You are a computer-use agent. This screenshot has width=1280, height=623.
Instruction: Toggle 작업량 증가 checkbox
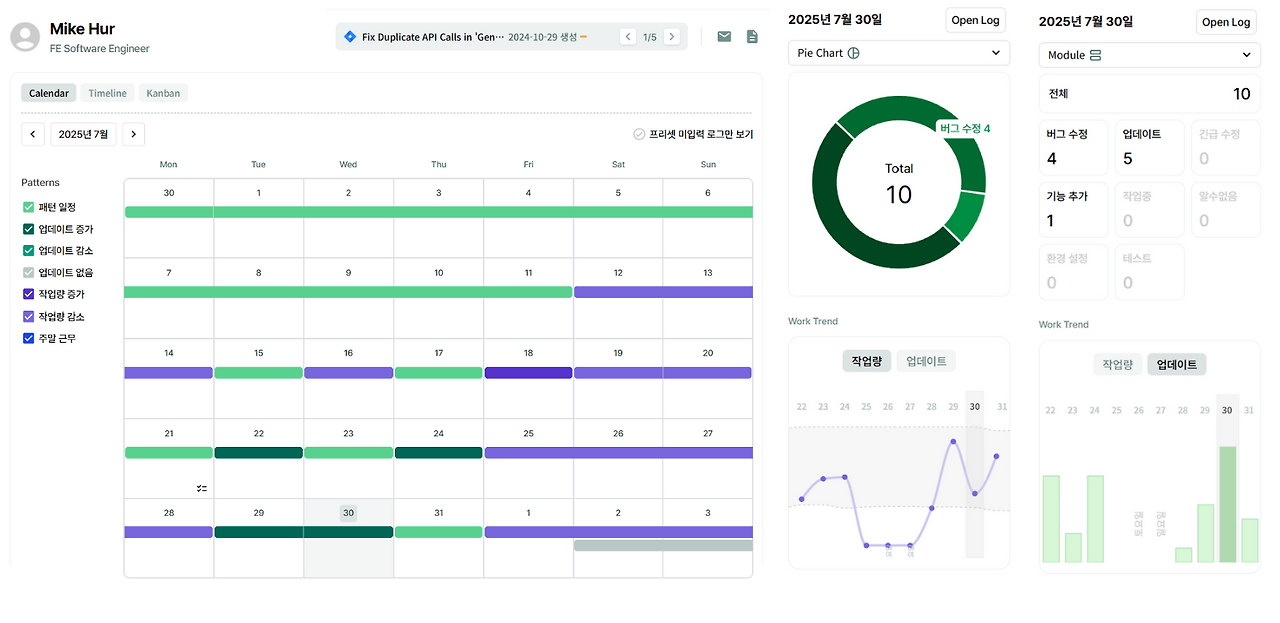[x=28, y=294]
